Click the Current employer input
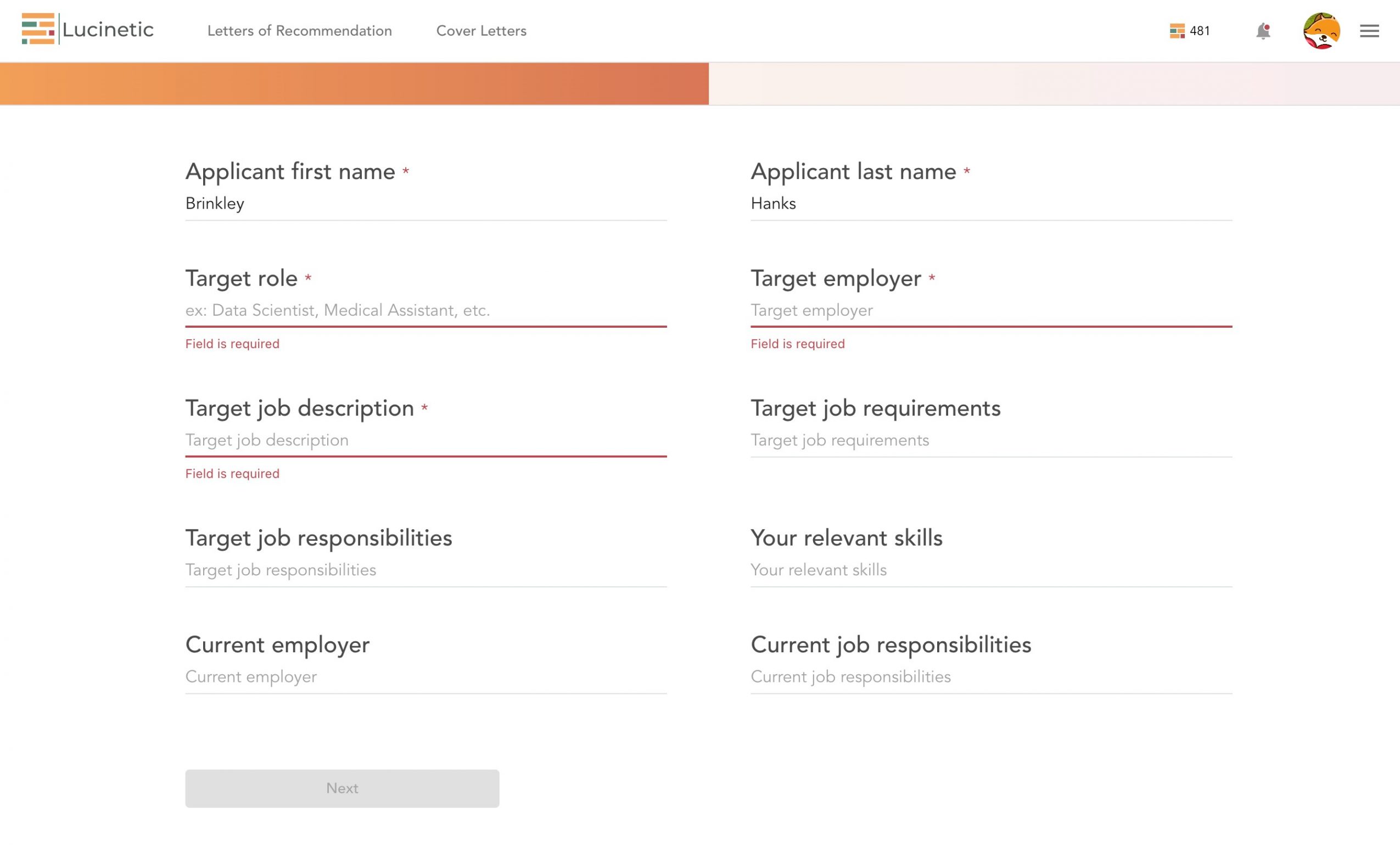 click(425, 677)
